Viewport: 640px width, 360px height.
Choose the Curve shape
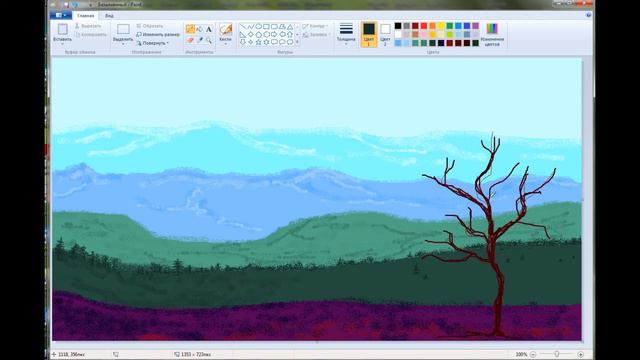pos(251,27)
